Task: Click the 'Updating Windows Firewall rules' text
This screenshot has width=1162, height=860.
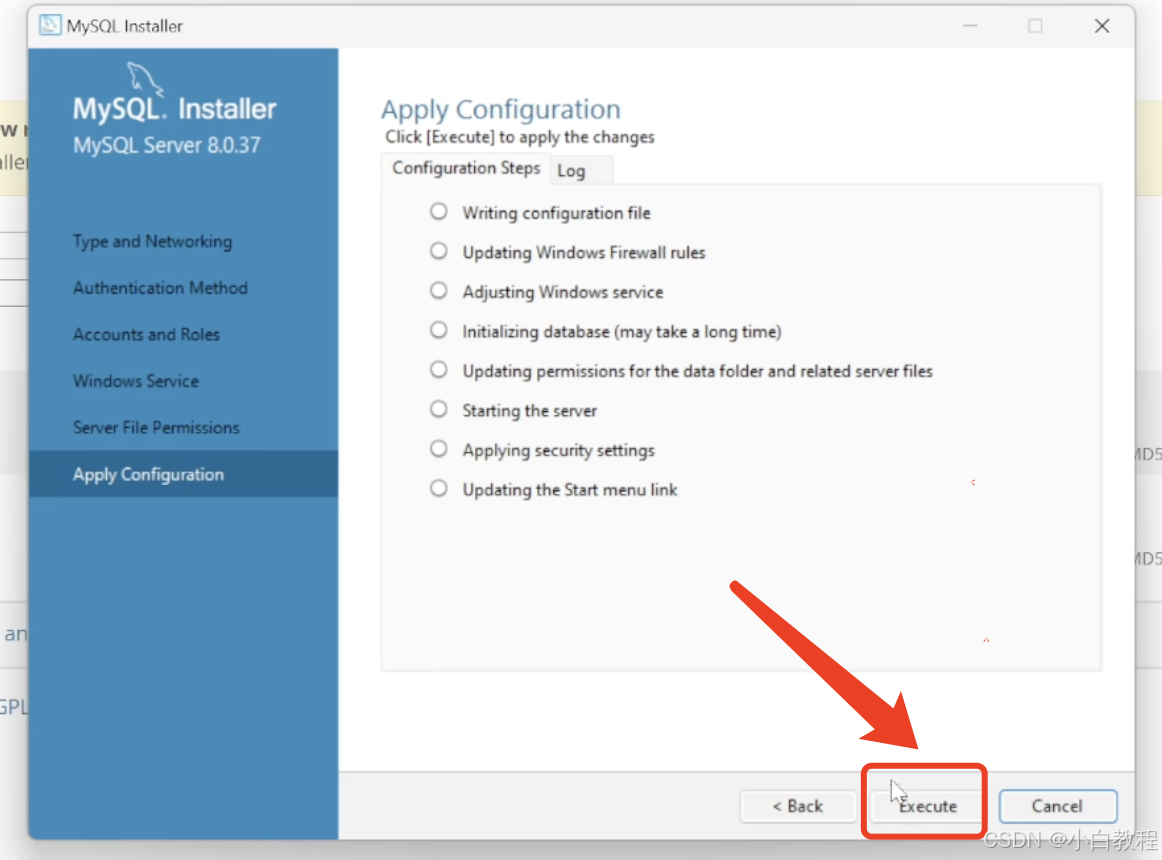Action: [x=584, y=253]
